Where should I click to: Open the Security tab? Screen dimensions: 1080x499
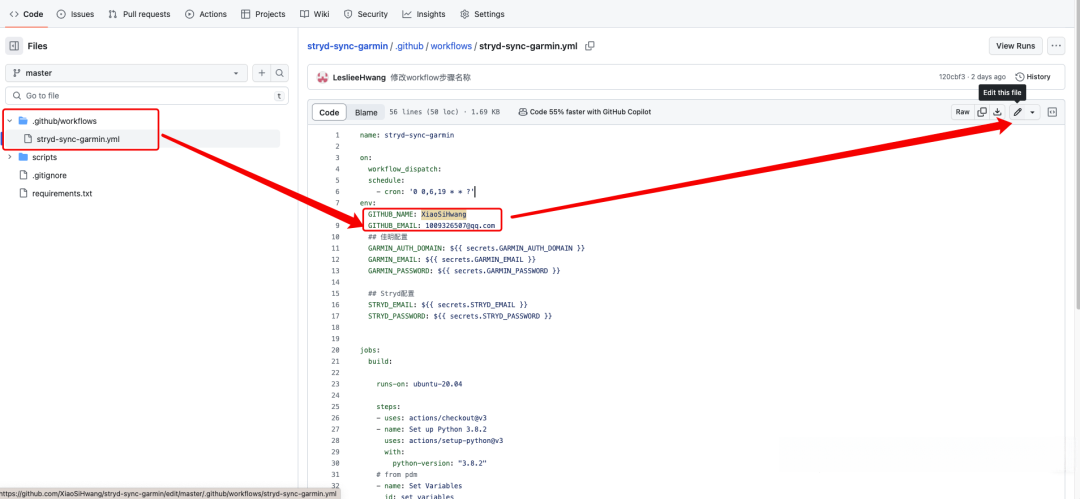point(366,14)
